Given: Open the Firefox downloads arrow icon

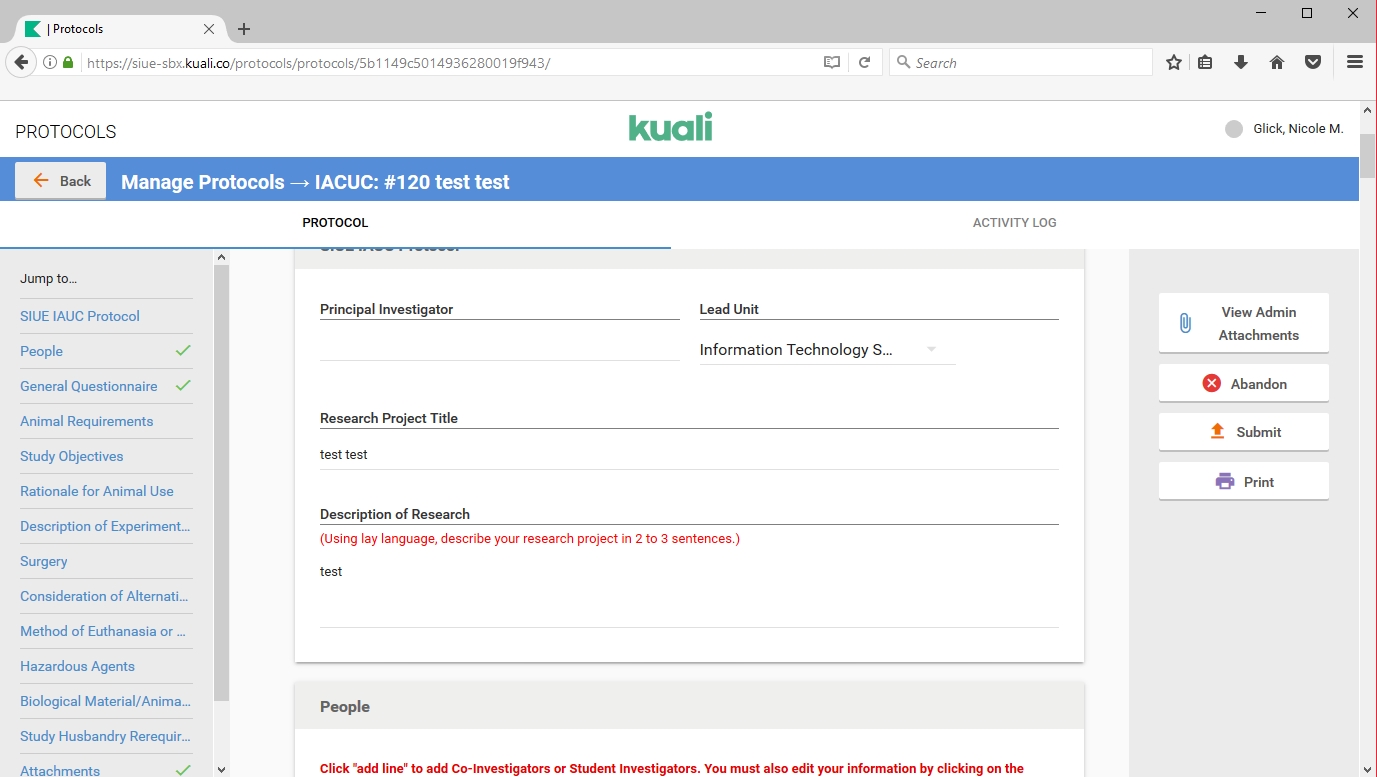Looking at the screenshot, I should [1241, 62].
